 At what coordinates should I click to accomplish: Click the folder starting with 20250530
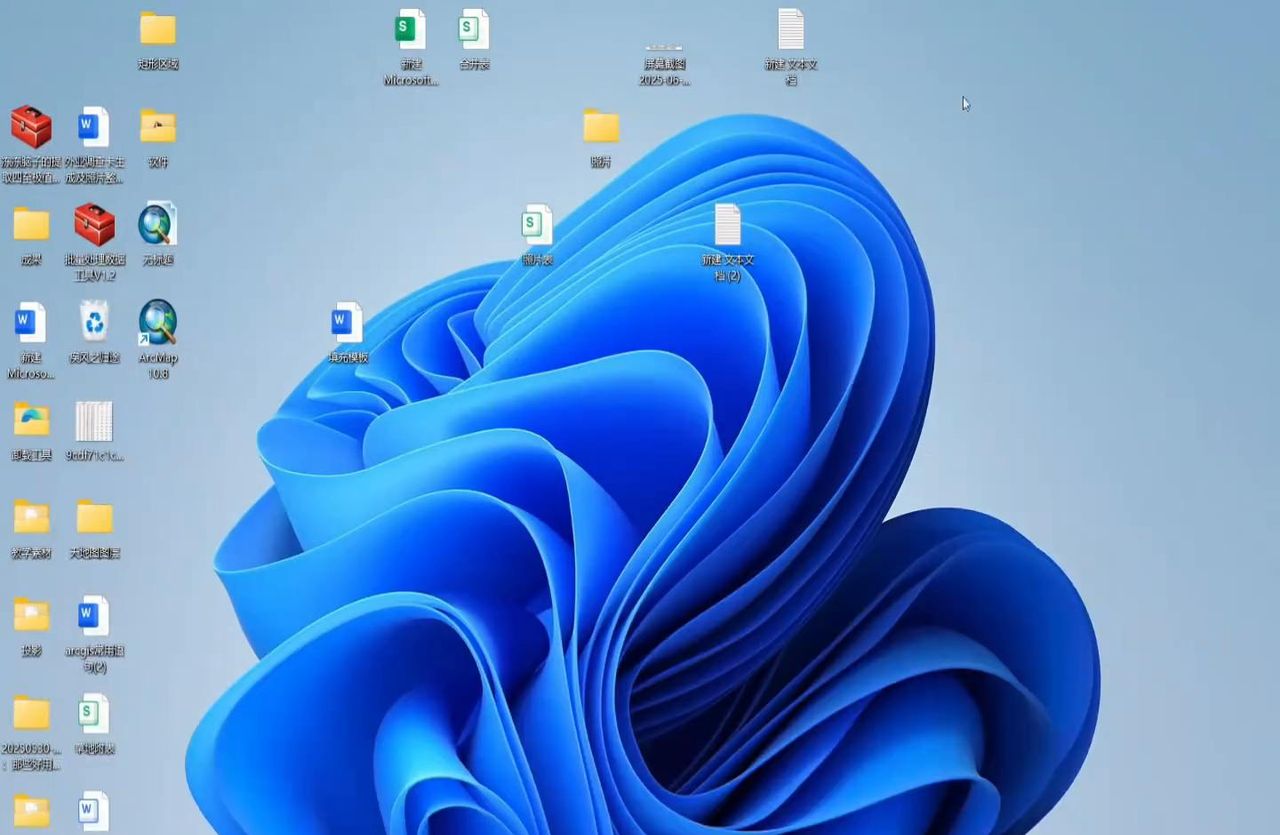pos(31,713)
